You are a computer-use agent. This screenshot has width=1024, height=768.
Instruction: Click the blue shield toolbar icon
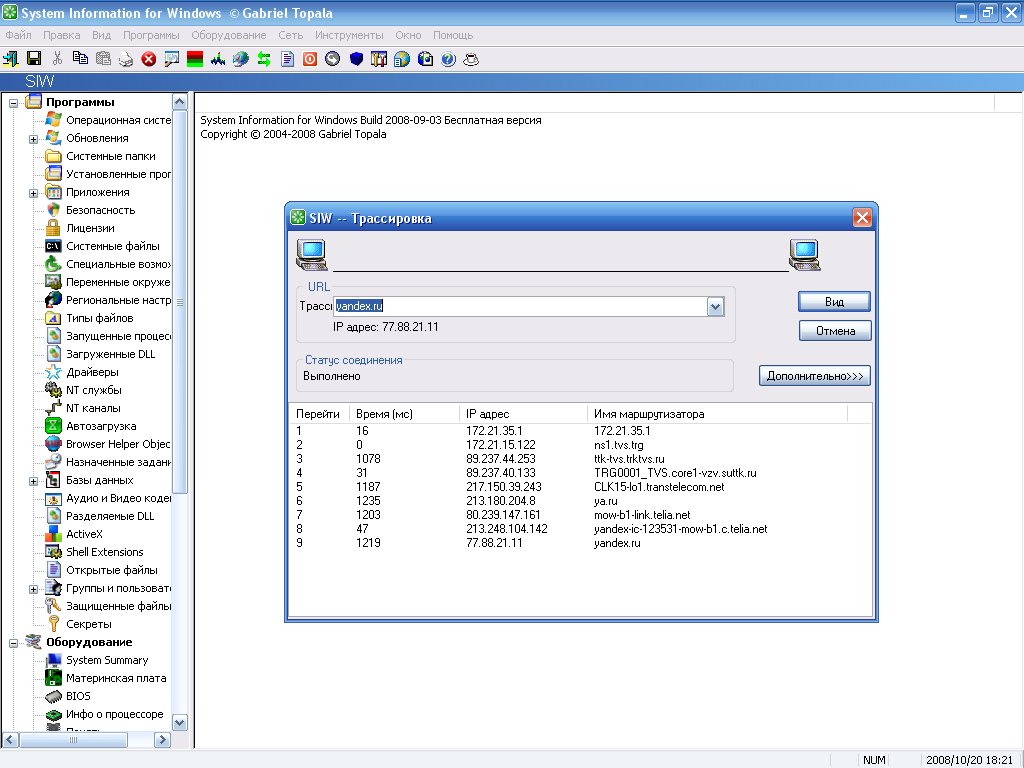coord(356,59)
